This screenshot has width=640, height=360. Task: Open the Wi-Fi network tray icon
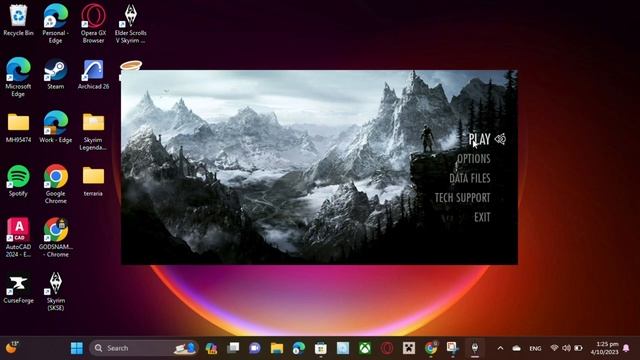[554, 348]
